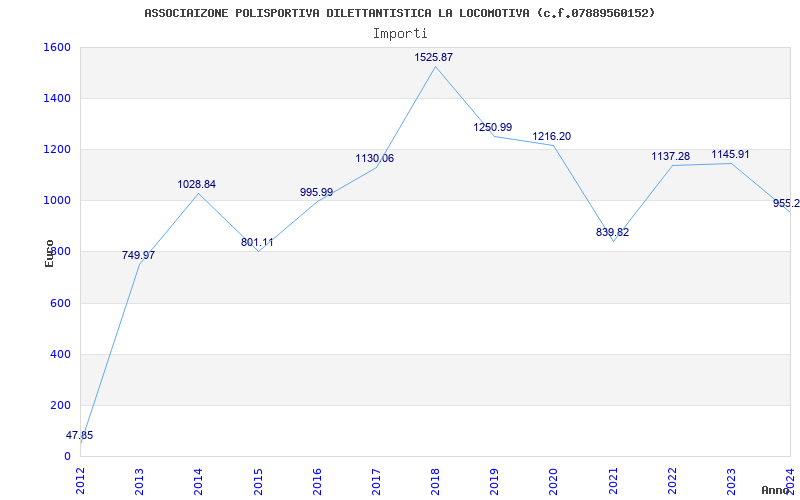Screen dimensions: 800x500
Task: Select the 2018 x-axis label
Action: pos(435,481)
